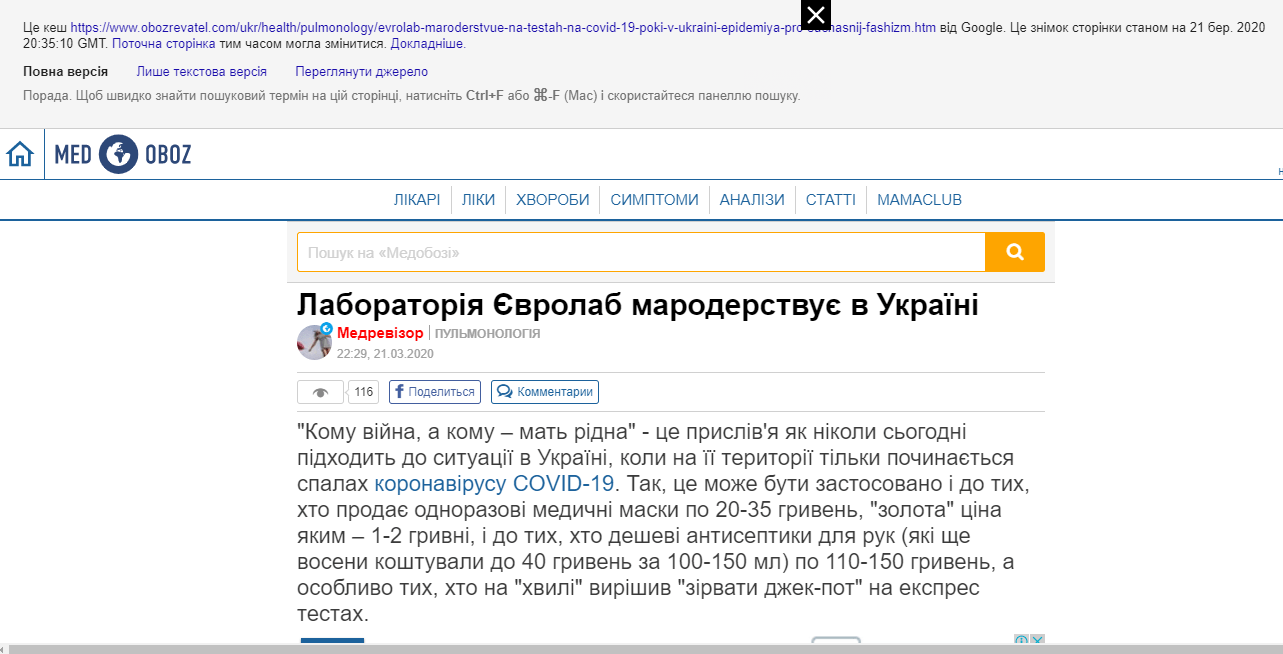Screen dimensions: 1283x654
Task: Click the Медревізор author avatar
Action: tap(314, 342)
